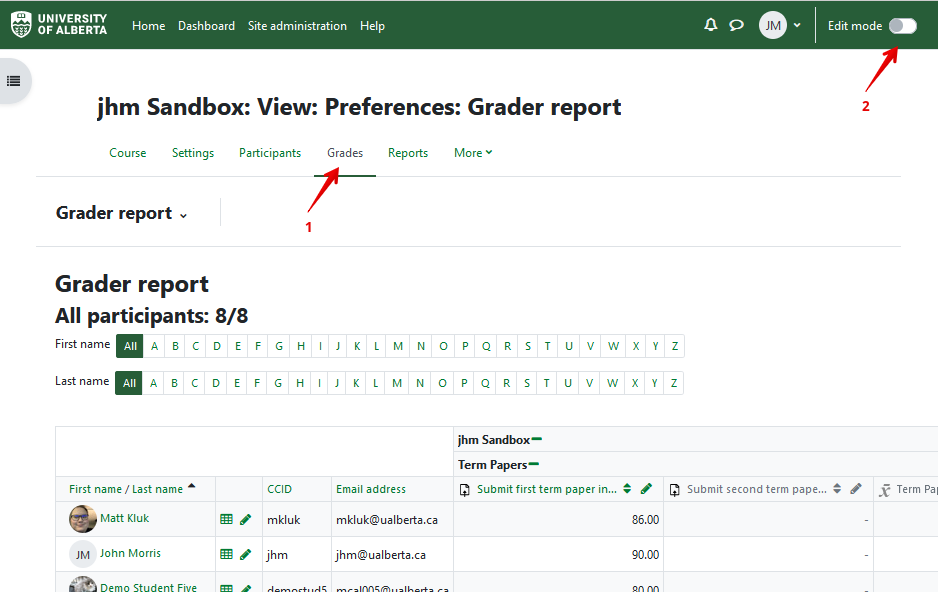
Task: Collapse the jhm Sandbox category
Action: 537,439
